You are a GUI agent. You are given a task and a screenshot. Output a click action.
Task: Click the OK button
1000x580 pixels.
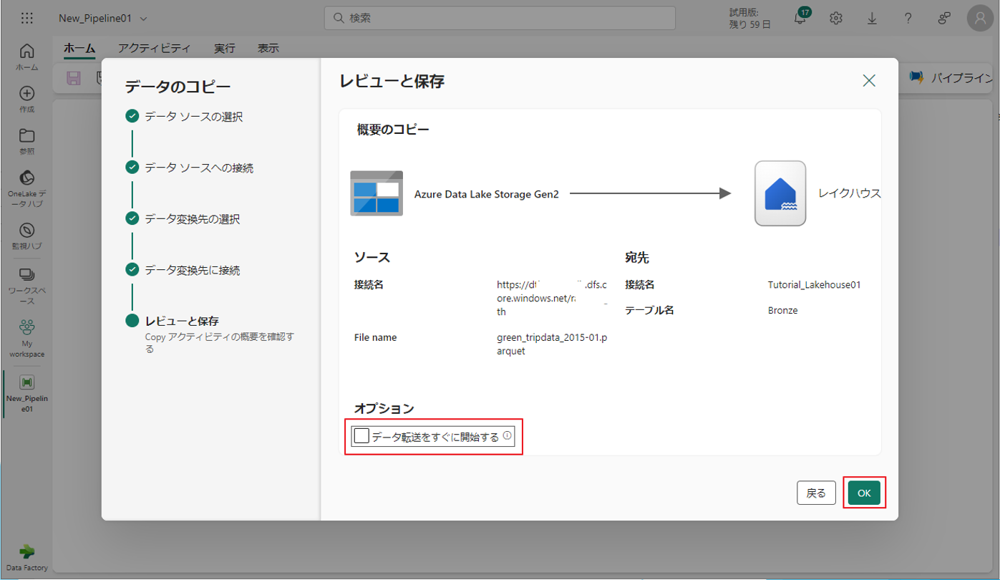click(864, 493)
